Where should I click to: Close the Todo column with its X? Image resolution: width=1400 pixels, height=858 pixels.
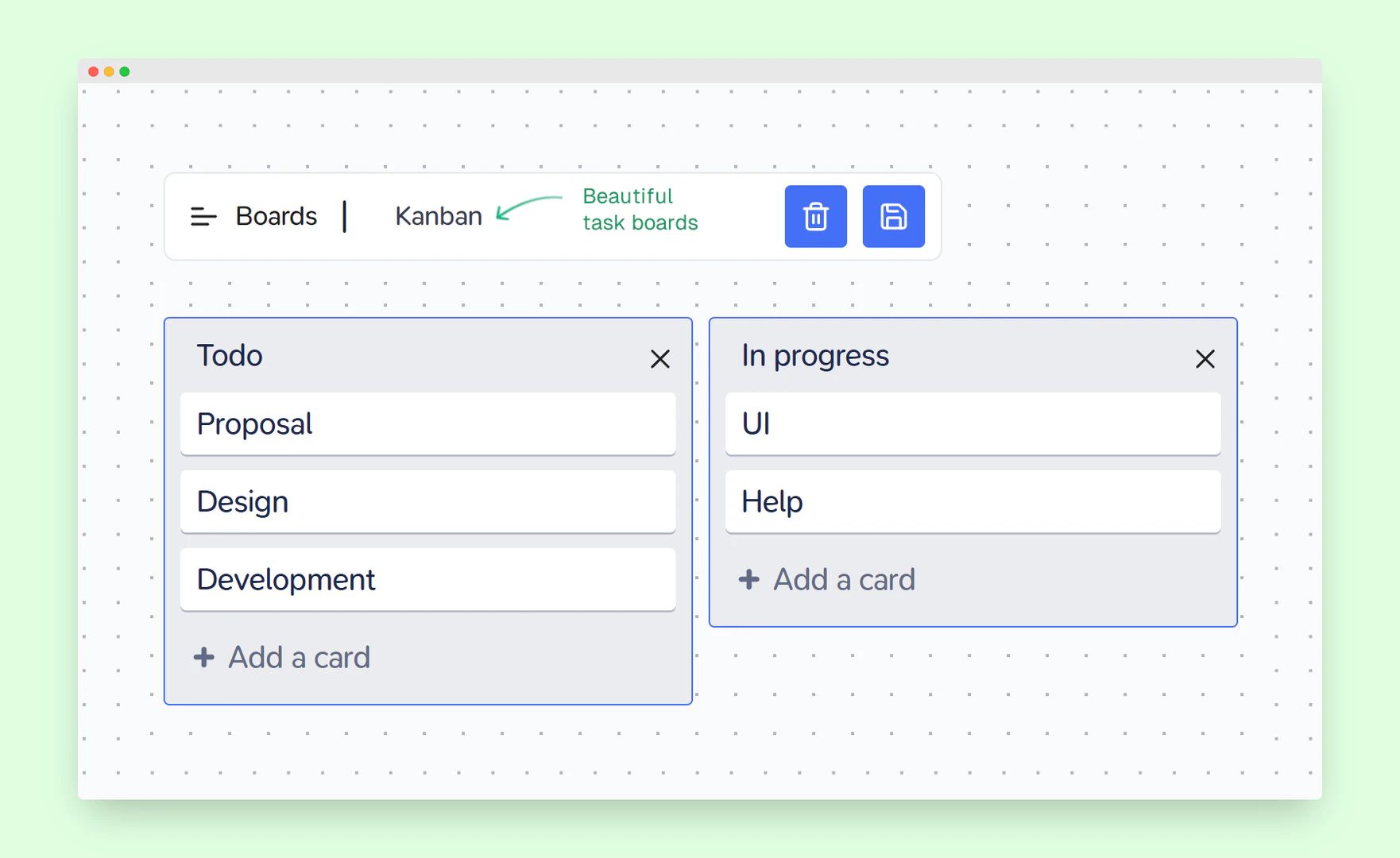click(x=660, y=359)
